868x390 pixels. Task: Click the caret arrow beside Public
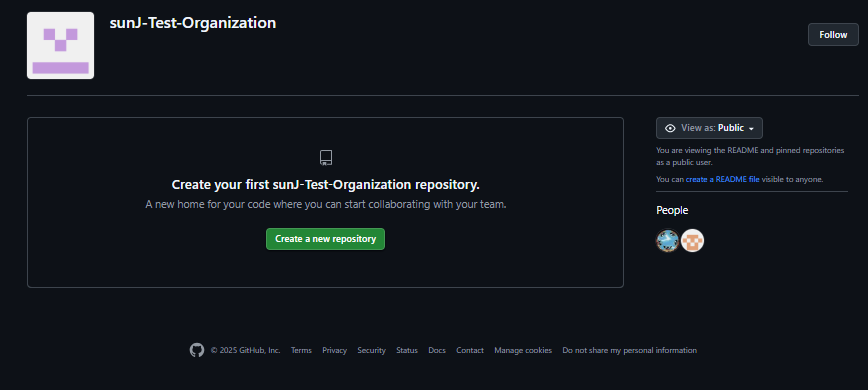tap(751, 129)
